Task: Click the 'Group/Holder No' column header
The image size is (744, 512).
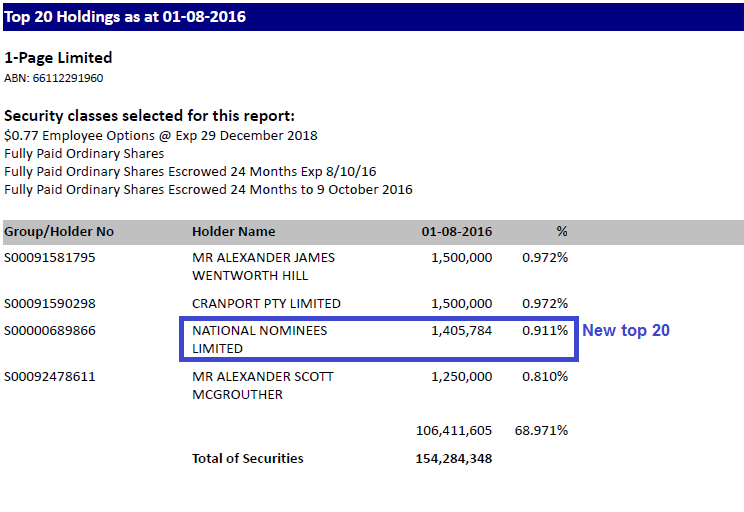Action: 59,232
